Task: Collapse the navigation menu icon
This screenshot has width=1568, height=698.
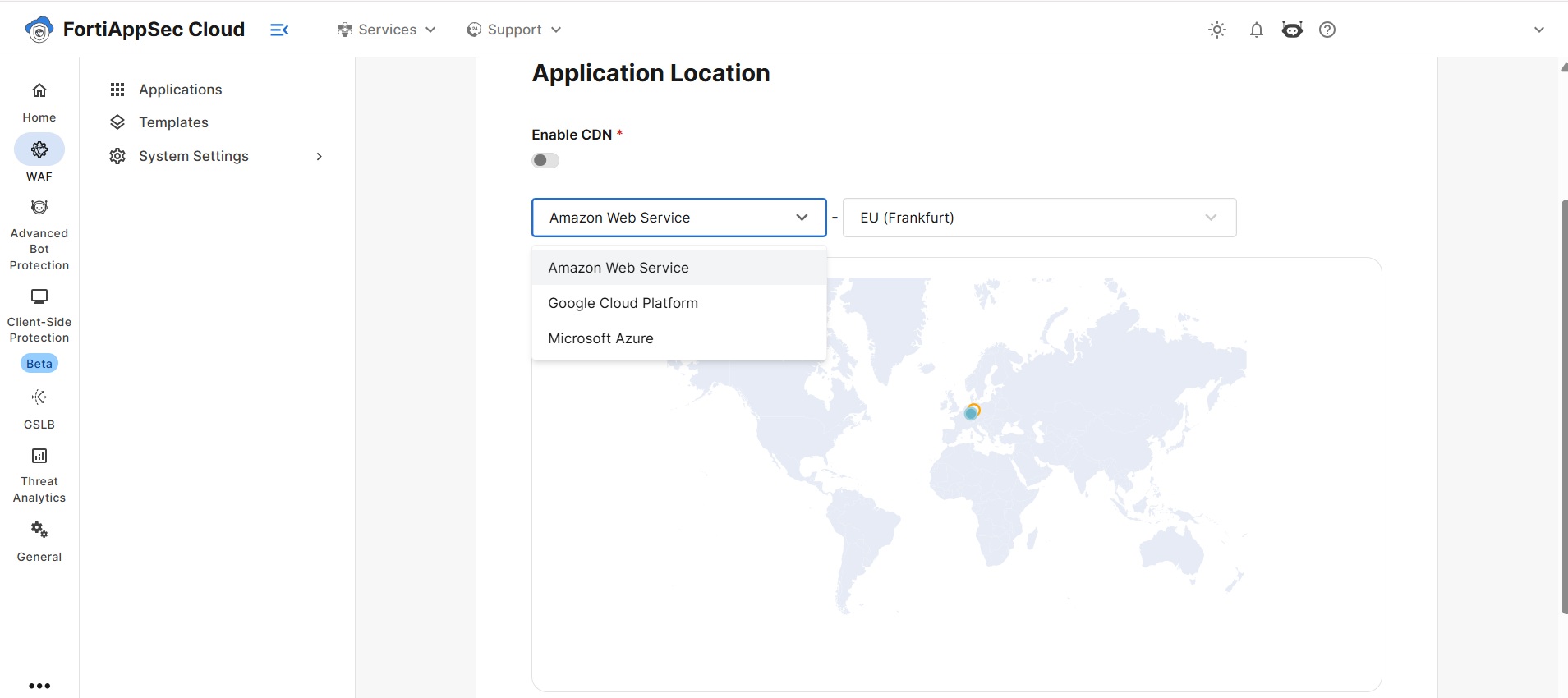Action: click(x=279, y=30)
